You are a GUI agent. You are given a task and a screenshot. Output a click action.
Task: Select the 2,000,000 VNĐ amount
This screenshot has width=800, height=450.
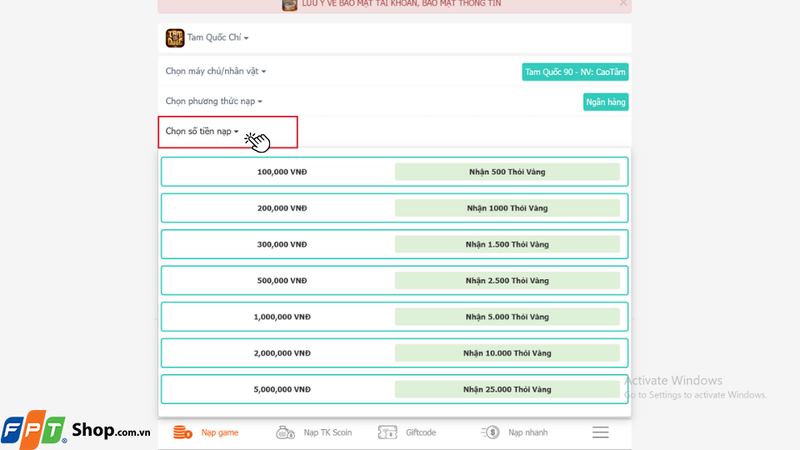282,353
